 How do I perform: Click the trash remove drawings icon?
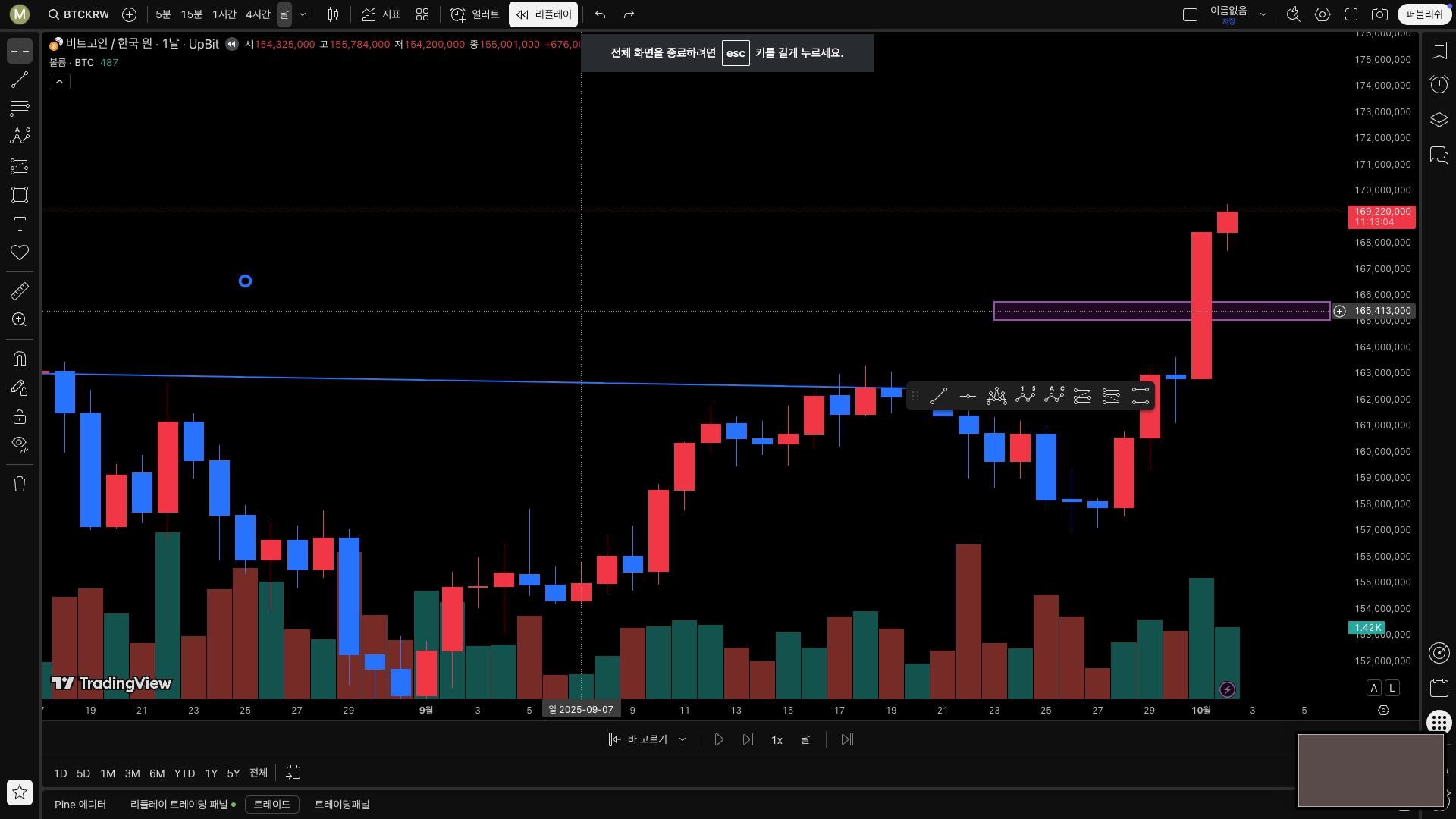coord(20,484)
